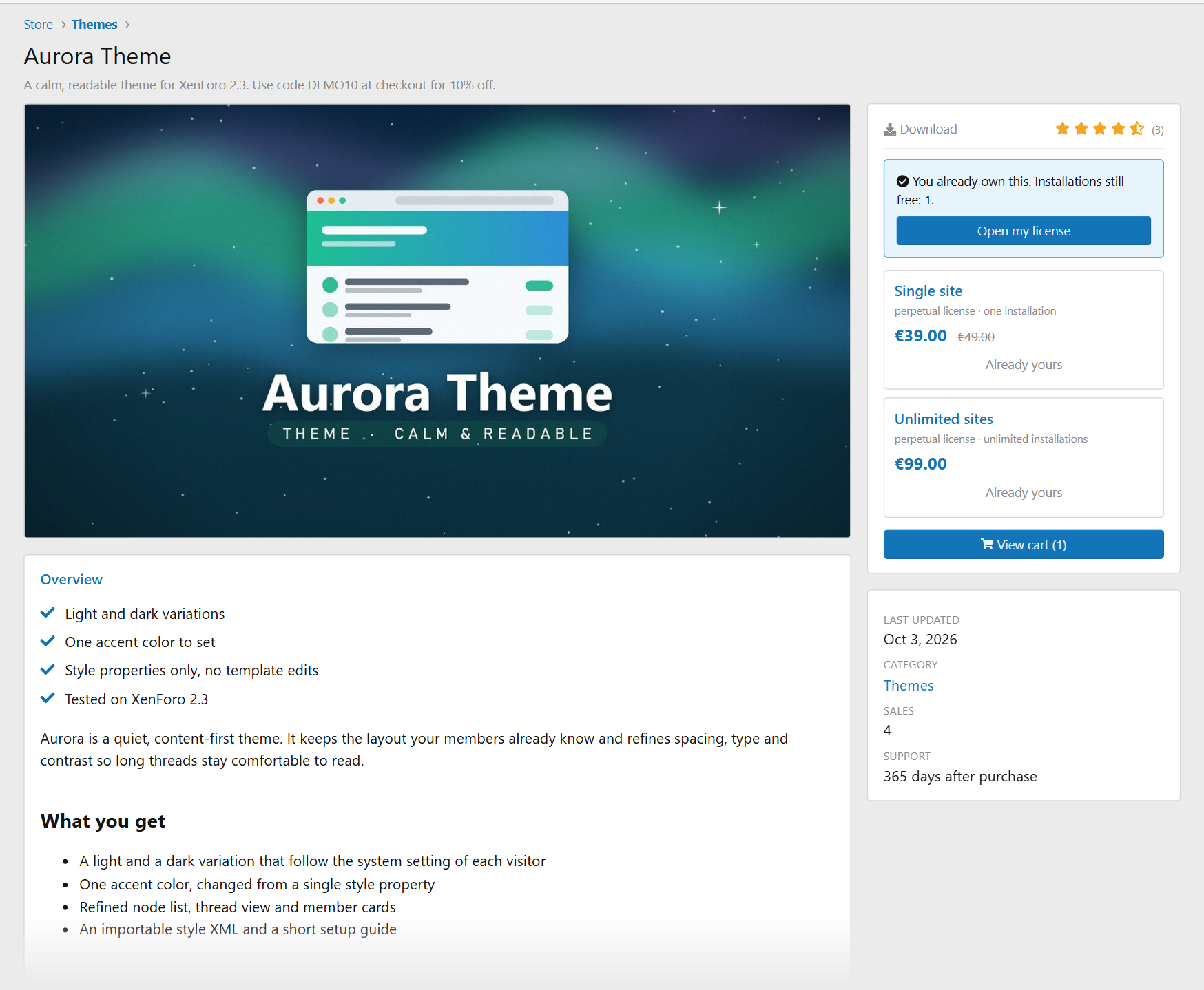Click the struck-through €49.00 price
This screenshot has width=1204, height=990.
coord(976,337)
